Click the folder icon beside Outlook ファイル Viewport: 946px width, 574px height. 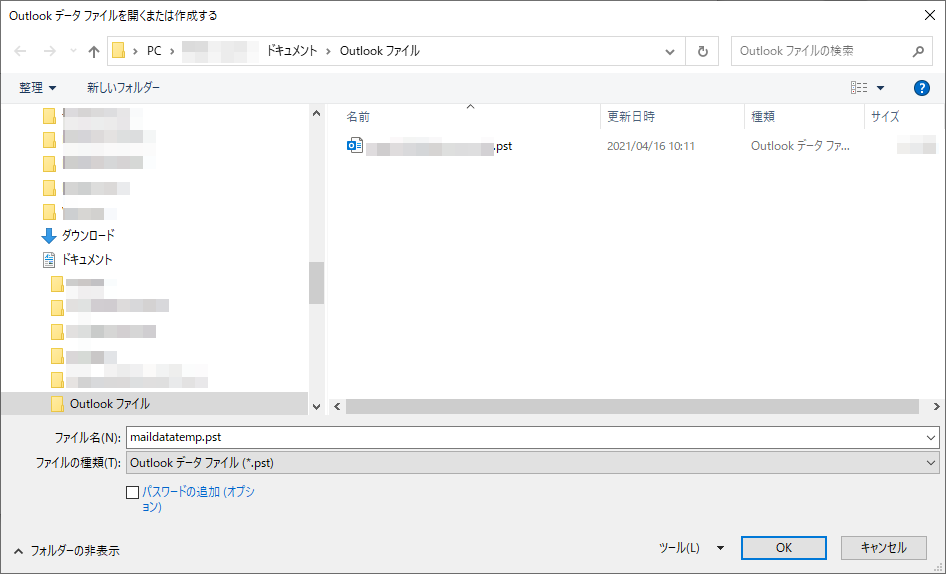pyautogui.click(x=57, y=404)
